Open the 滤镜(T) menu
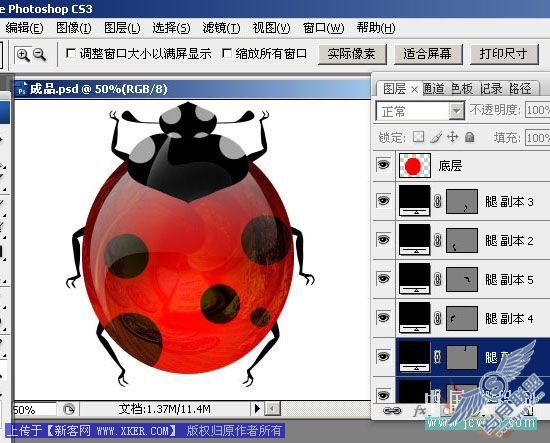The width and height of the screenshot is (550, 443). (x=221, y=28)
